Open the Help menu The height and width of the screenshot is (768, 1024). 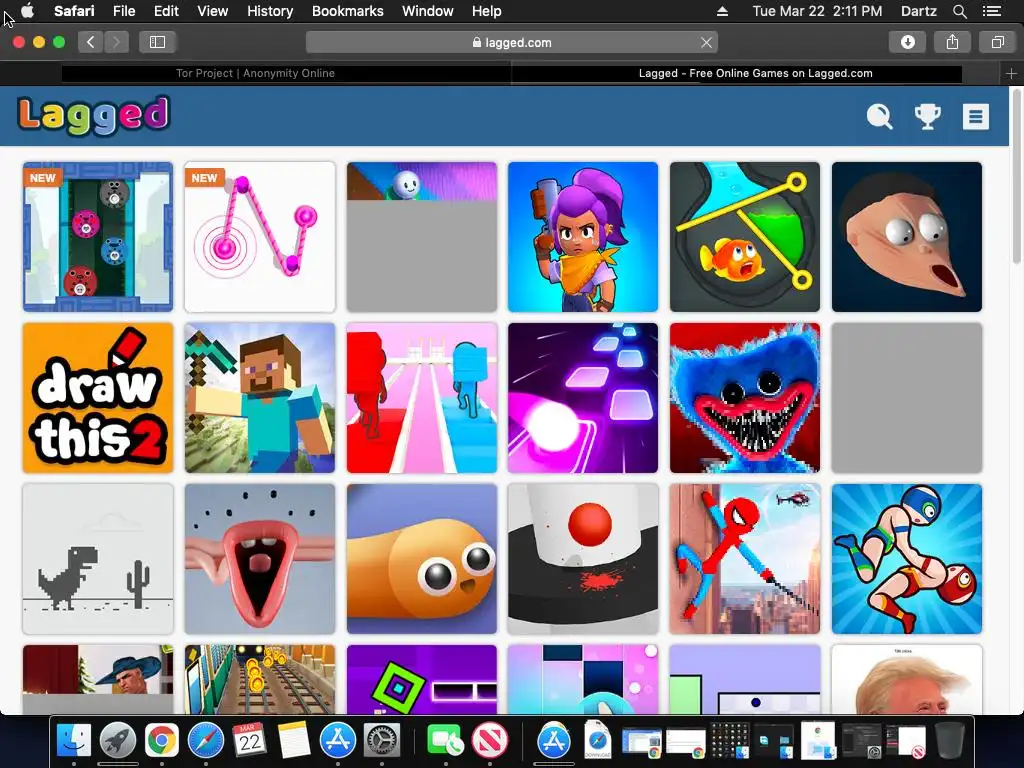point(487,11)
